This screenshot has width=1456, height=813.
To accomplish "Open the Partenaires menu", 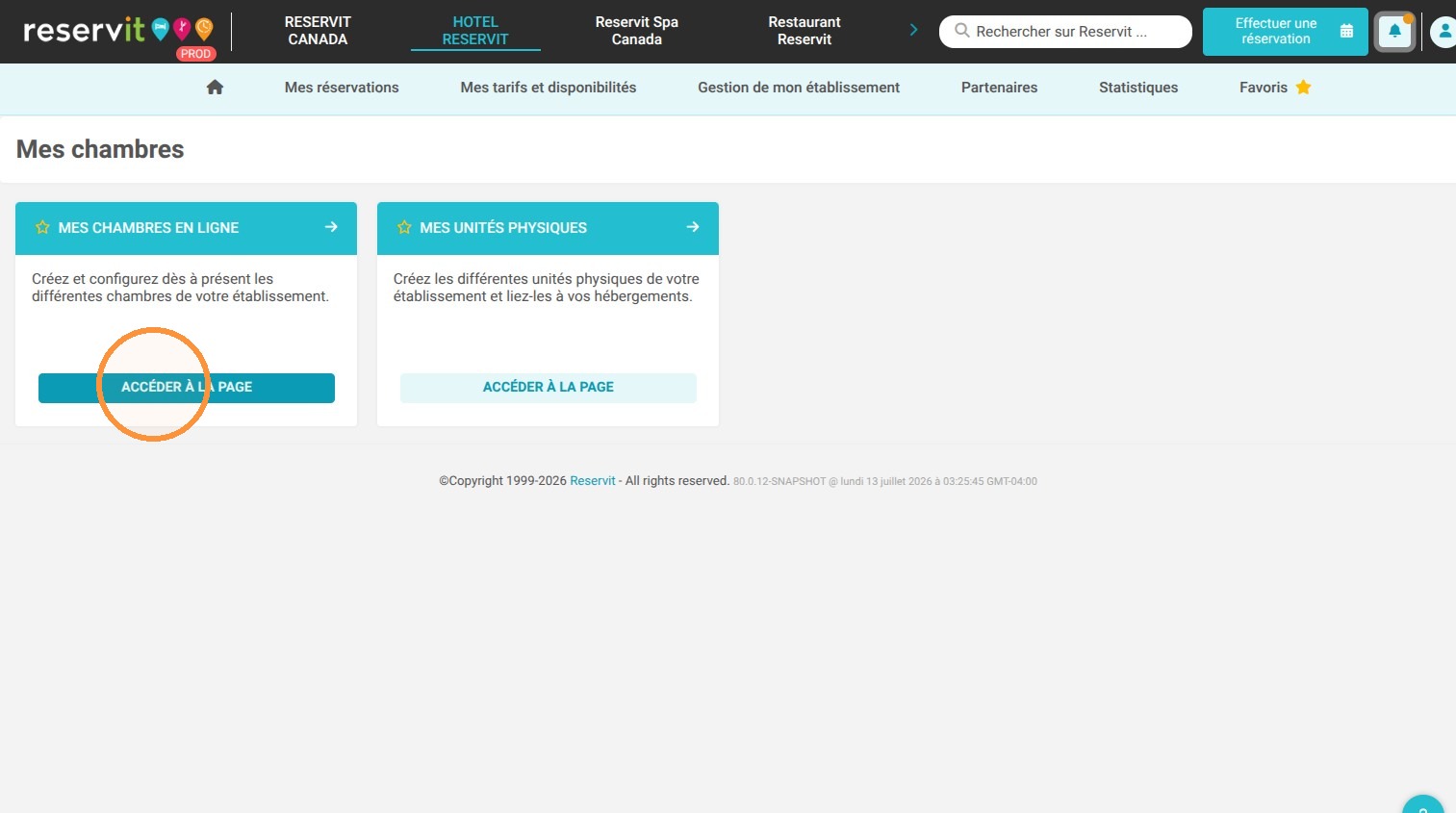I will pos(999,88).
